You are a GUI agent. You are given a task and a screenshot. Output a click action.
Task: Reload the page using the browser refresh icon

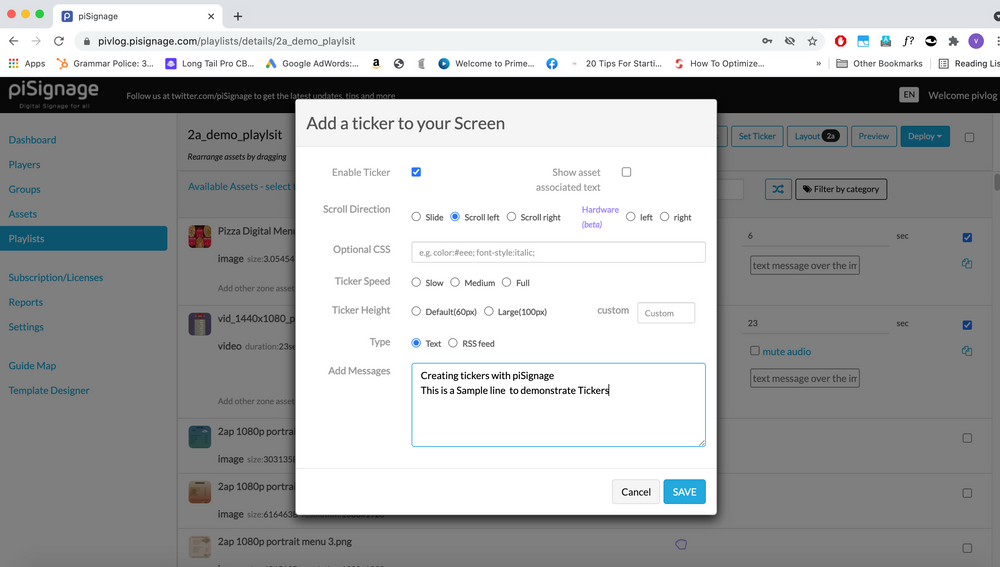(59, 41)
